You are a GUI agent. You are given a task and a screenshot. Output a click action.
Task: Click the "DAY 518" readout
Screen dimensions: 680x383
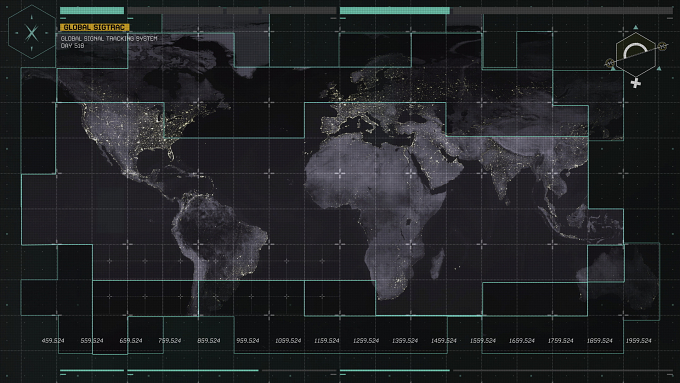tap(72, 46)
